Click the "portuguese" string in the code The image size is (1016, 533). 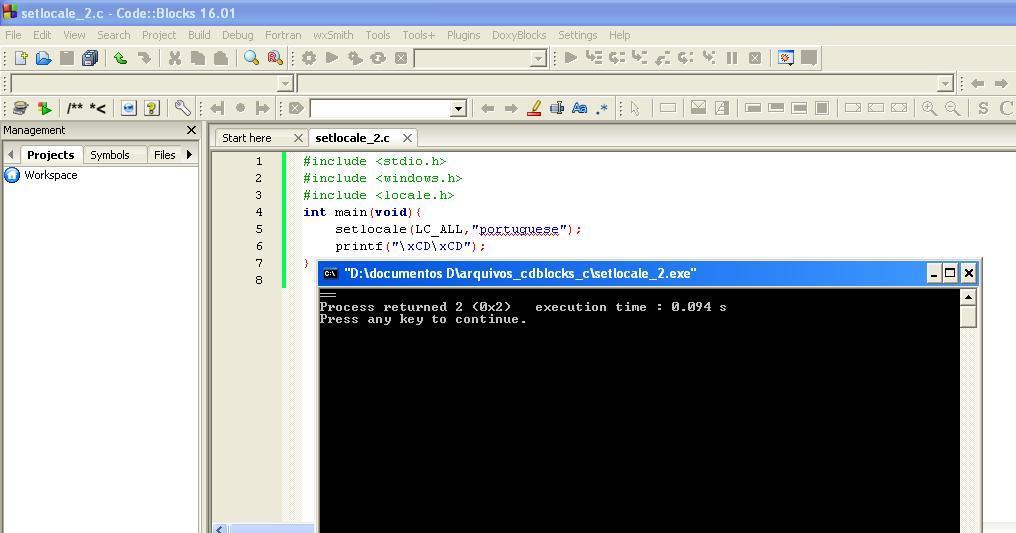pos(518,229)
